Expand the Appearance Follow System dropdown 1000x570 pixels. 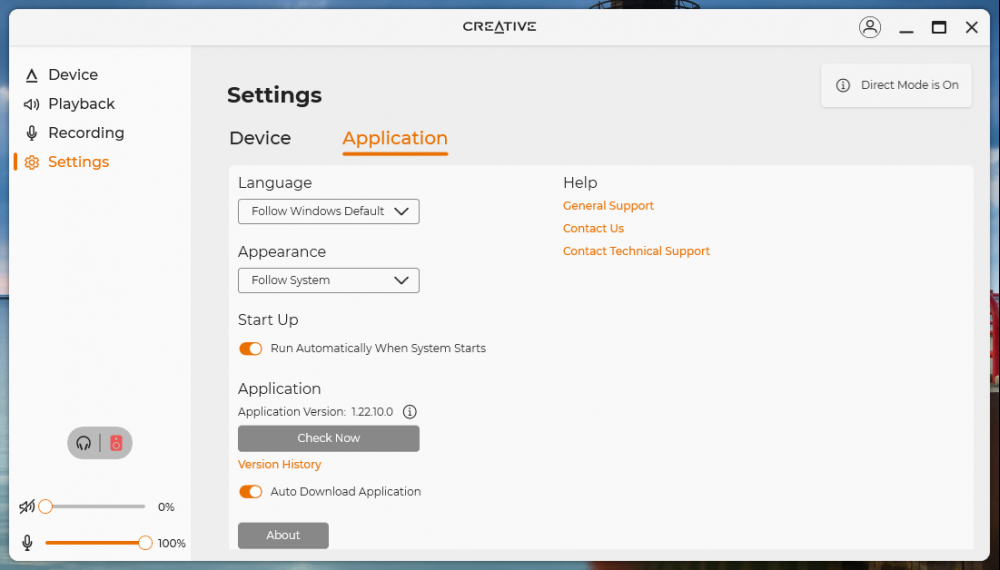tap(328, 281)
